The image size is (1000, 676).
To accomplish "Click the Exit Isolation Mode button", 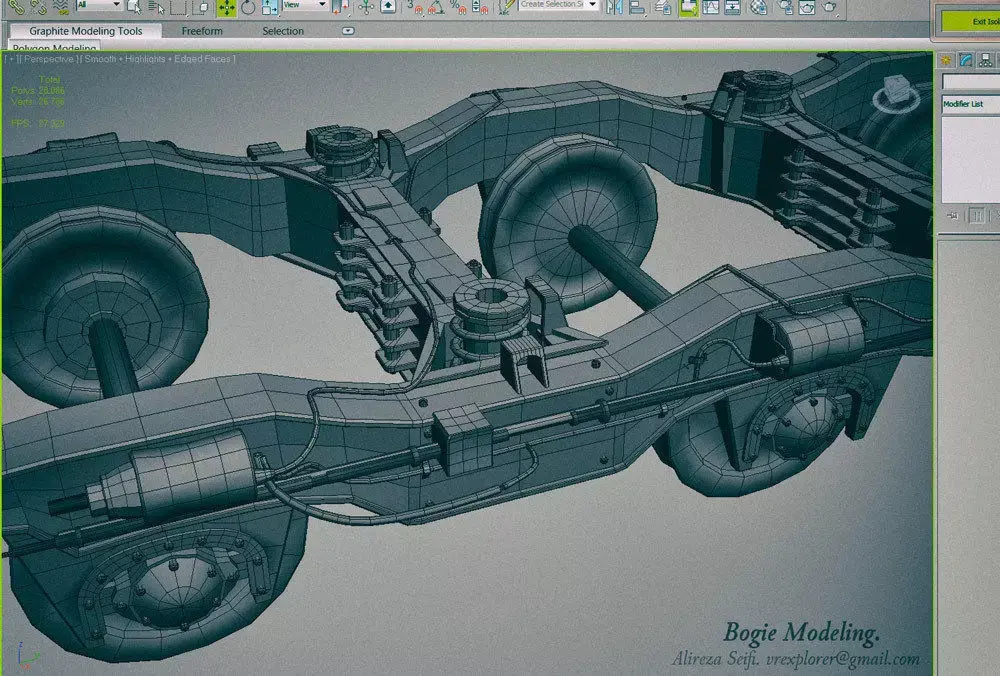I will pos(978,22).
